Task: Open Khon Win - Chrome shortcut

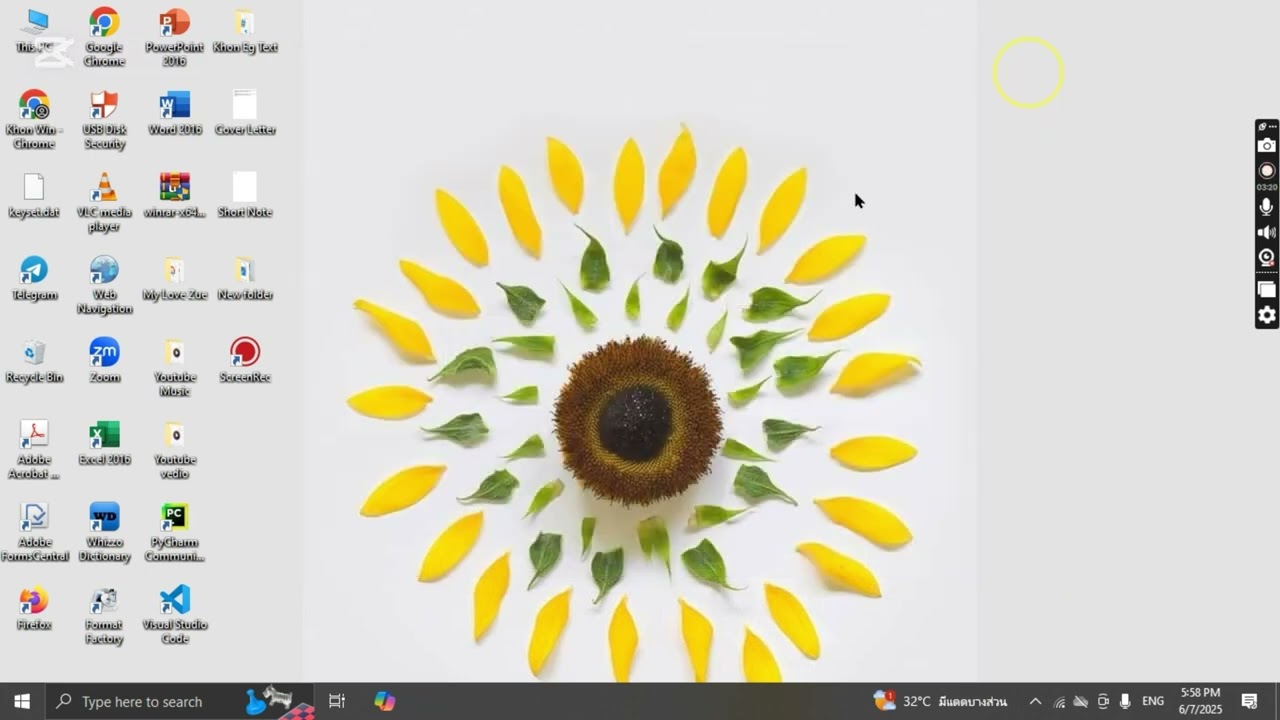Action: (x=34, y=120)
